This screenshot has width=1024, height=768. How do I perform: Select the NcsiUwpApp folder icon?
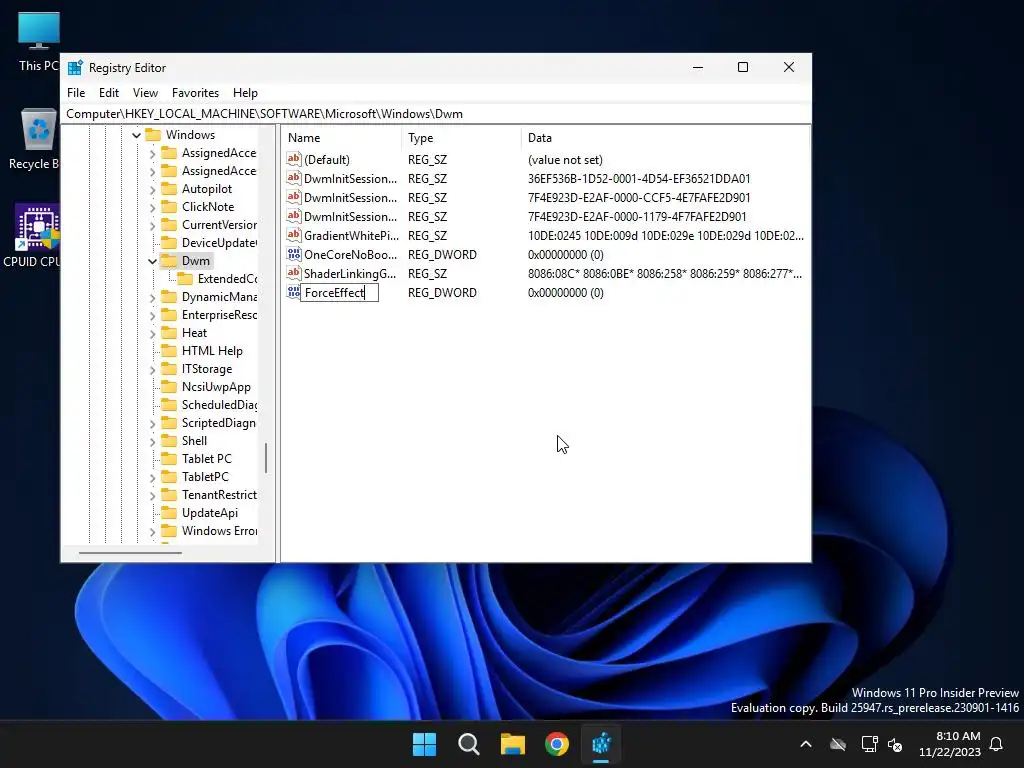(169, 387)
